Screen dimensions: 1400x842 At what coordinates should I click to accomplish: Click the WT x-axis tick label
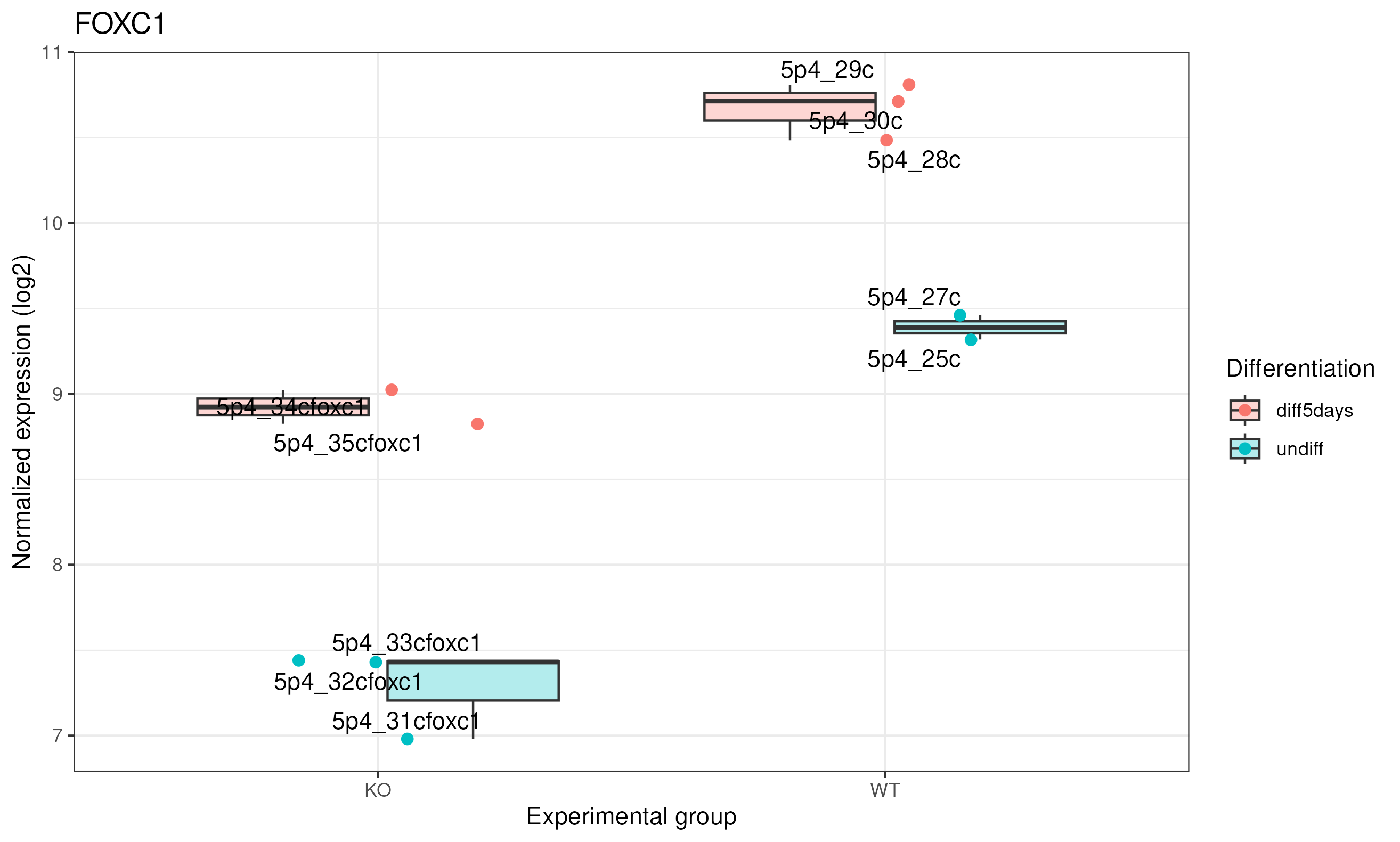pos(885,790)
